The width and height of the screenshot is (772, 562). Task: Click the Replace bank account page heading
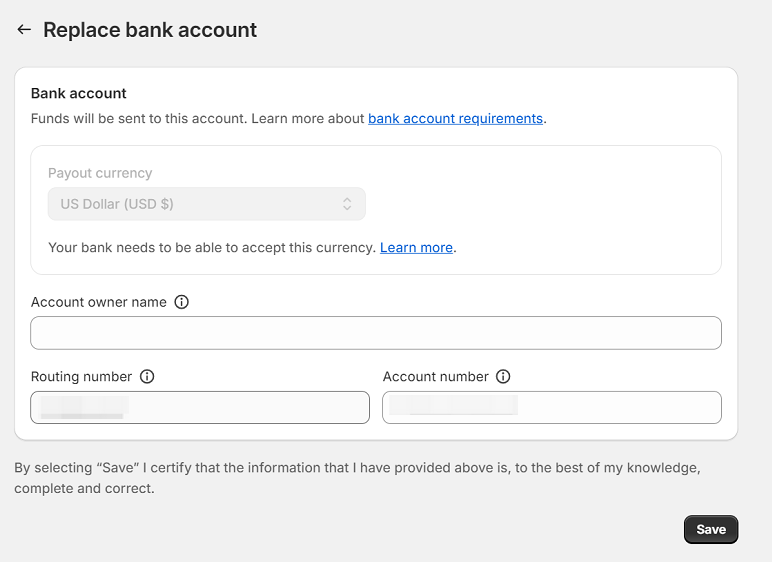[150, 30]
